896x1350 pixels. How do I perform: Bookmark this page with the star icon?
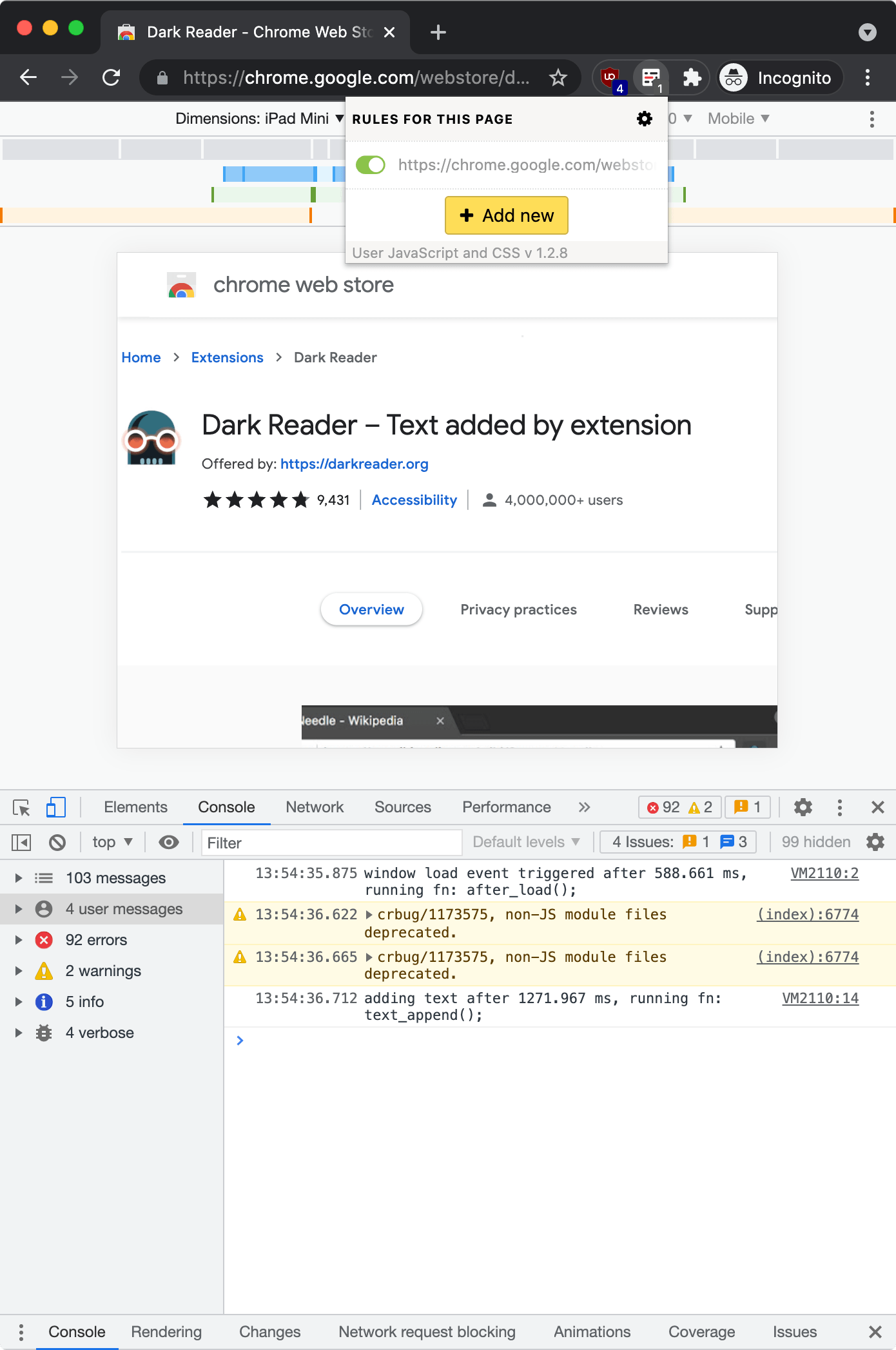pos(558,78)
